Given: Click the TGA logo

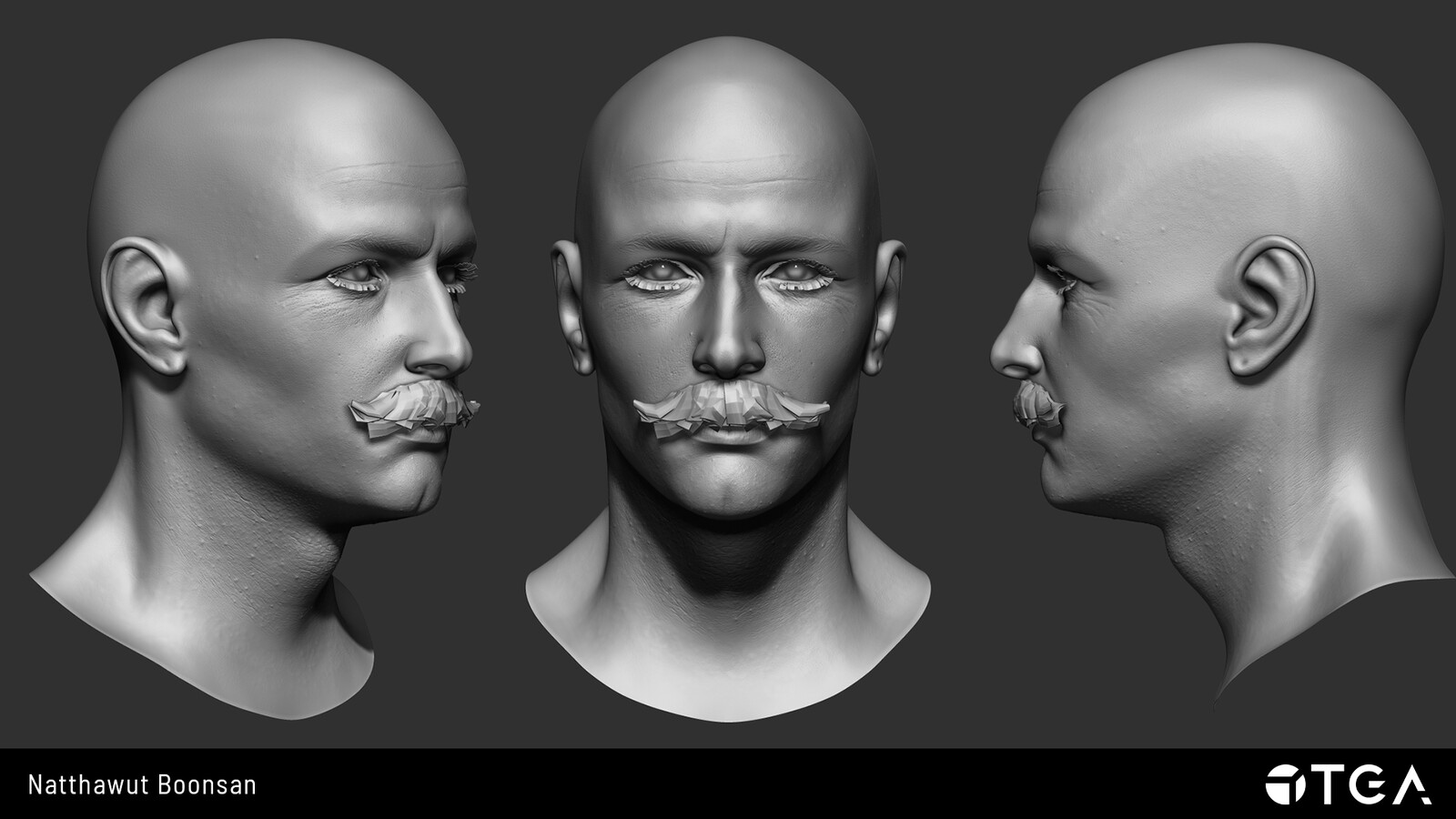Looking at the screenshot, I should tap(1348, 784).
